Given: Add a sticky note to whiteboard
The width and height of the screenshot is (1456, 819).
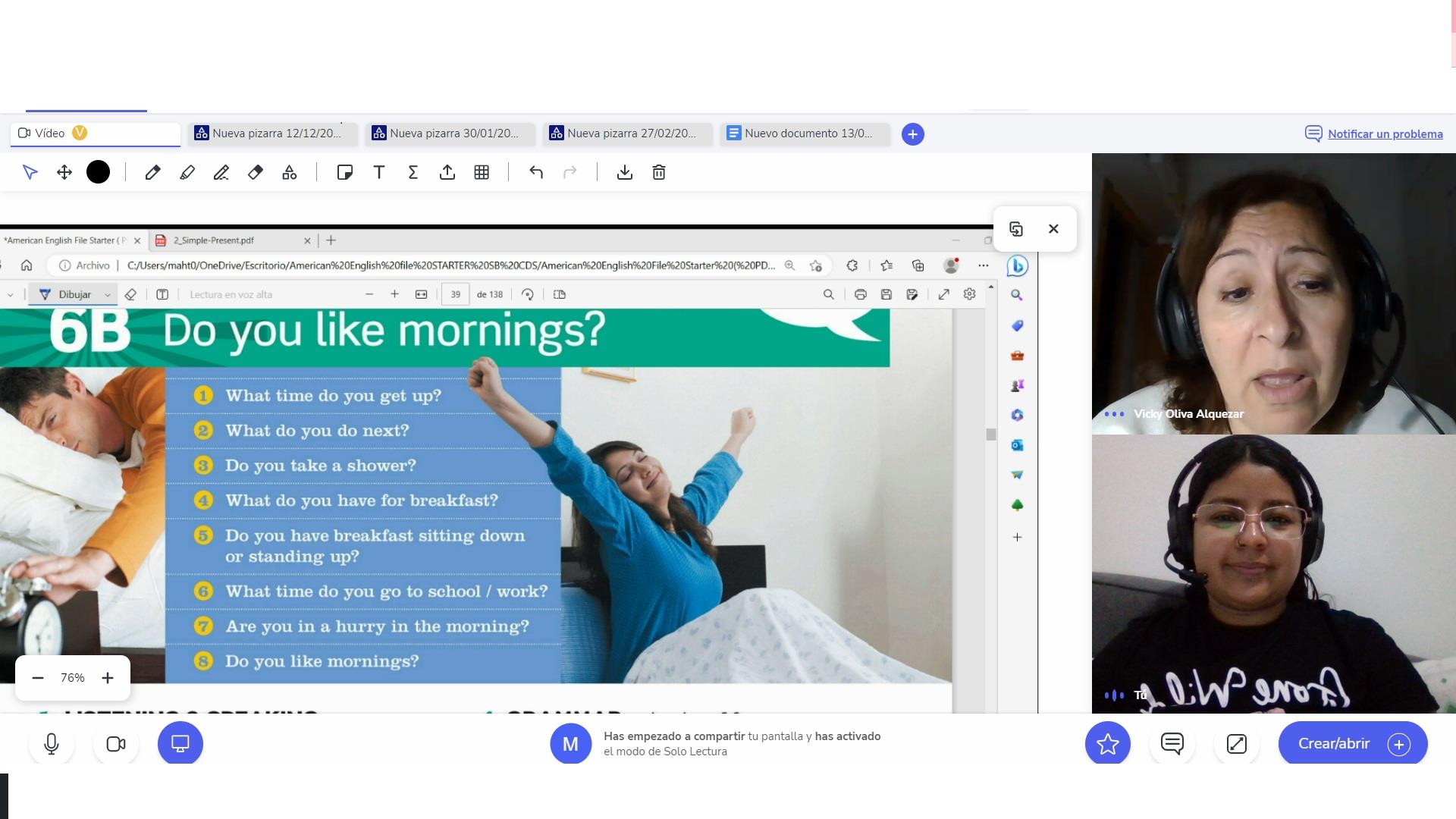Looking at the screenshot, I should pyautogui.click(x=345, y=173).
